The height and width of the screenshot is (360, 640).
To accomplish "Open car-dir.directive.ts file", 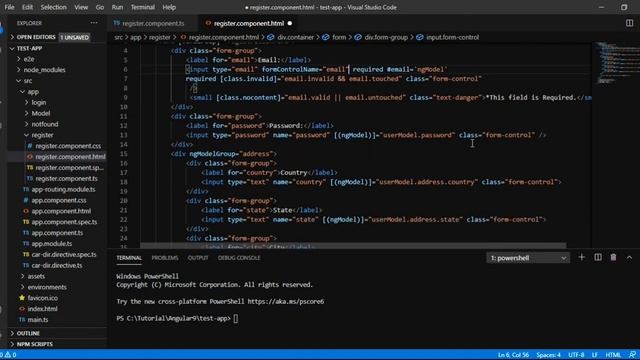I will [57, 265].
